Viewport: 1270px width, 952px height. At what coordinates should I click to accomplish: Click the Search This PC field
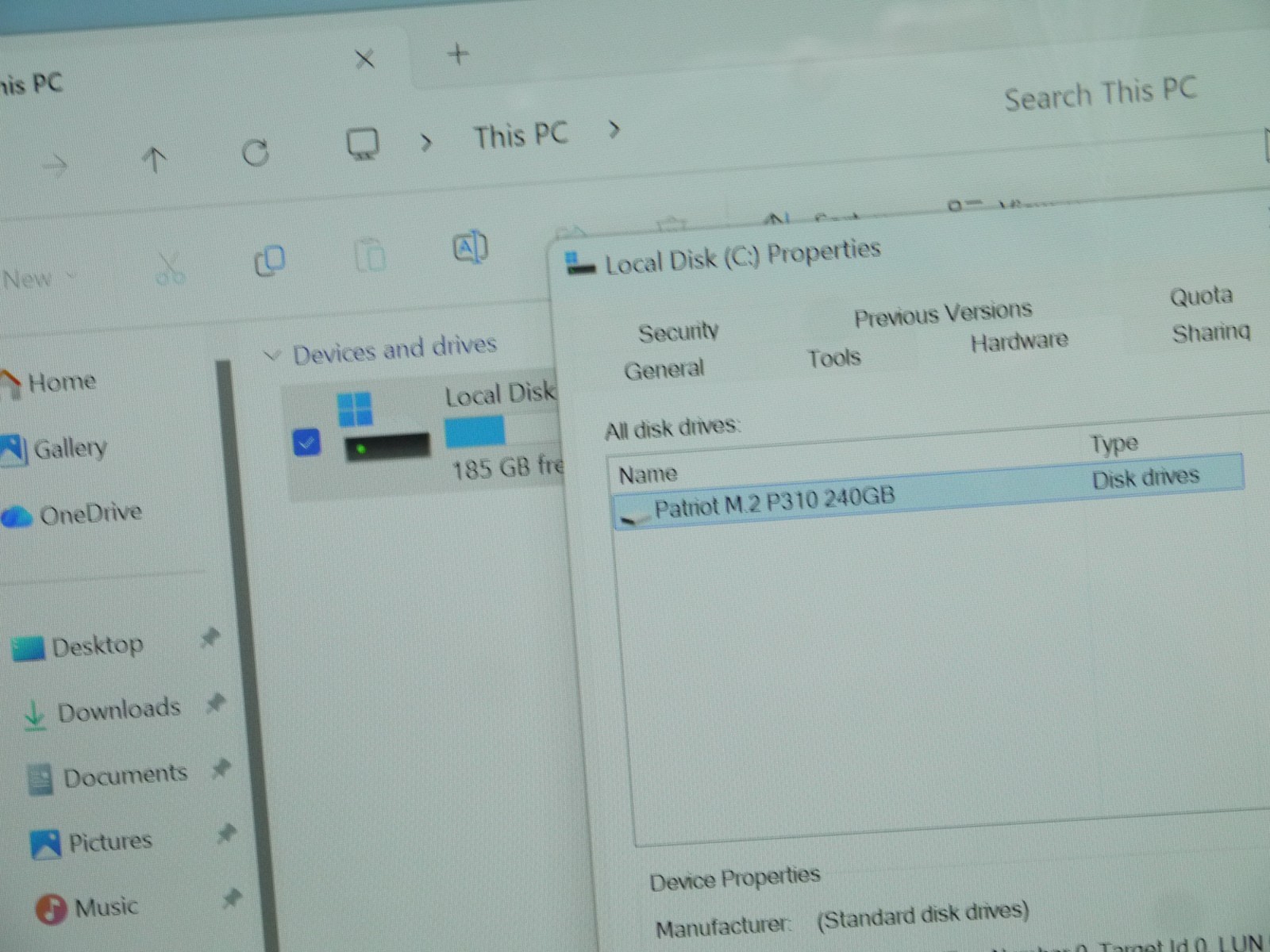(1100, 94)
